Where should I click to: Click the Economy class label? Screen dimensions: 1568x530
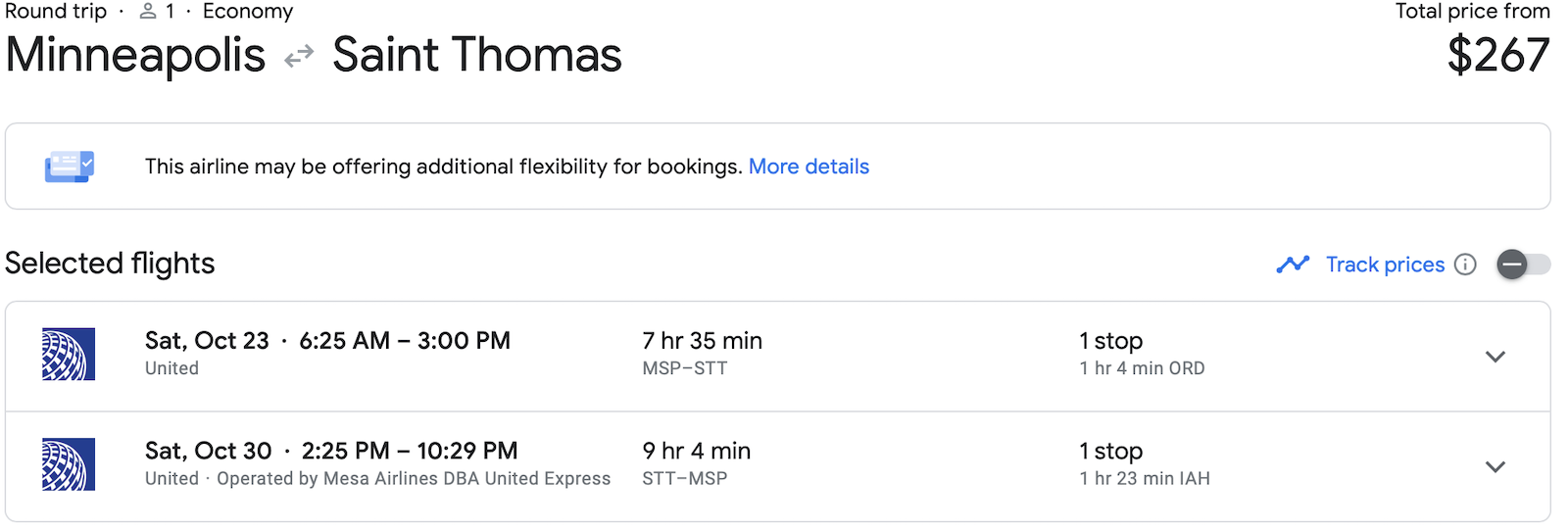[248, 12]
